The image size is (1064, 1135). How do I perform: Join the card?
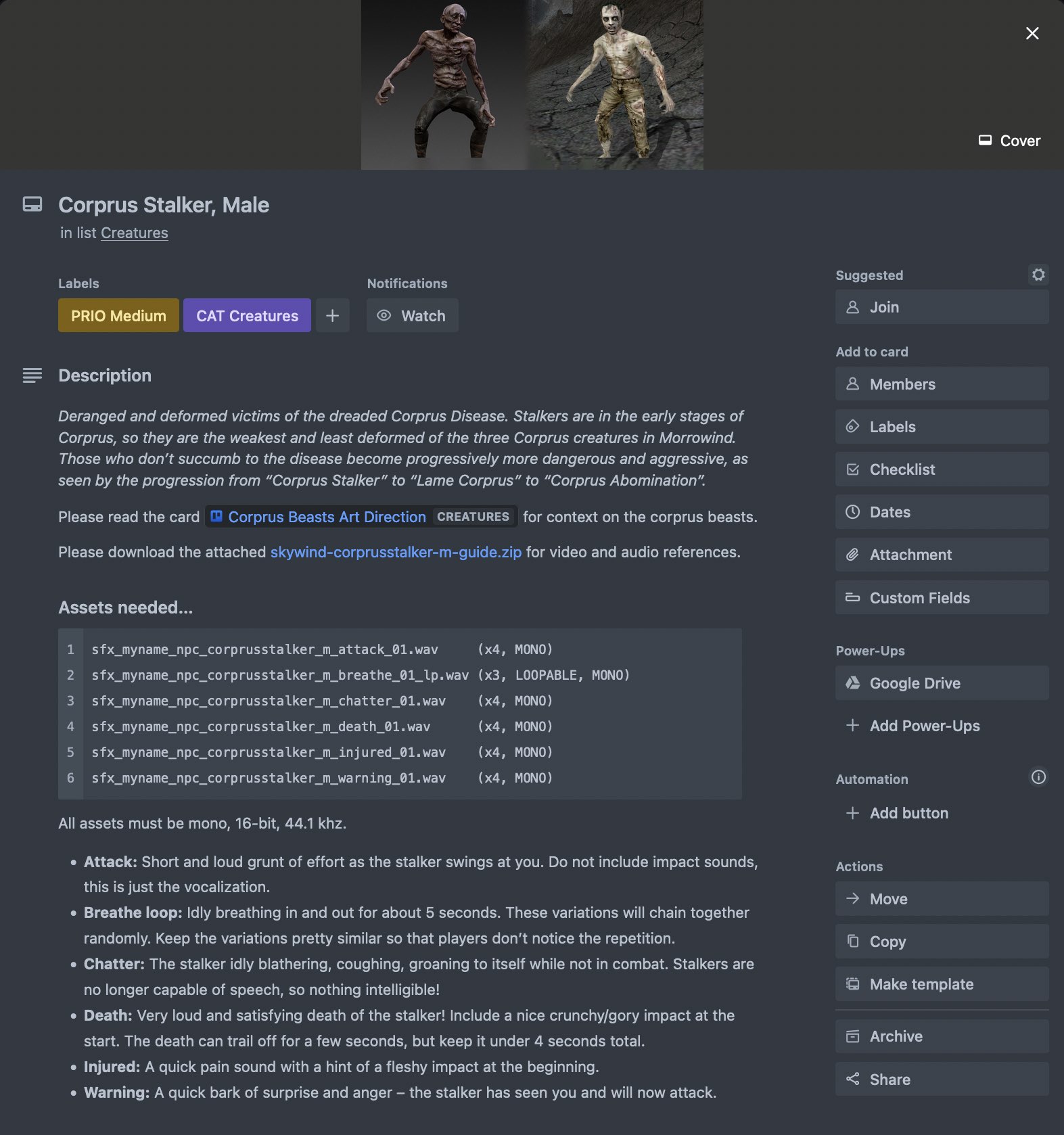942,307
